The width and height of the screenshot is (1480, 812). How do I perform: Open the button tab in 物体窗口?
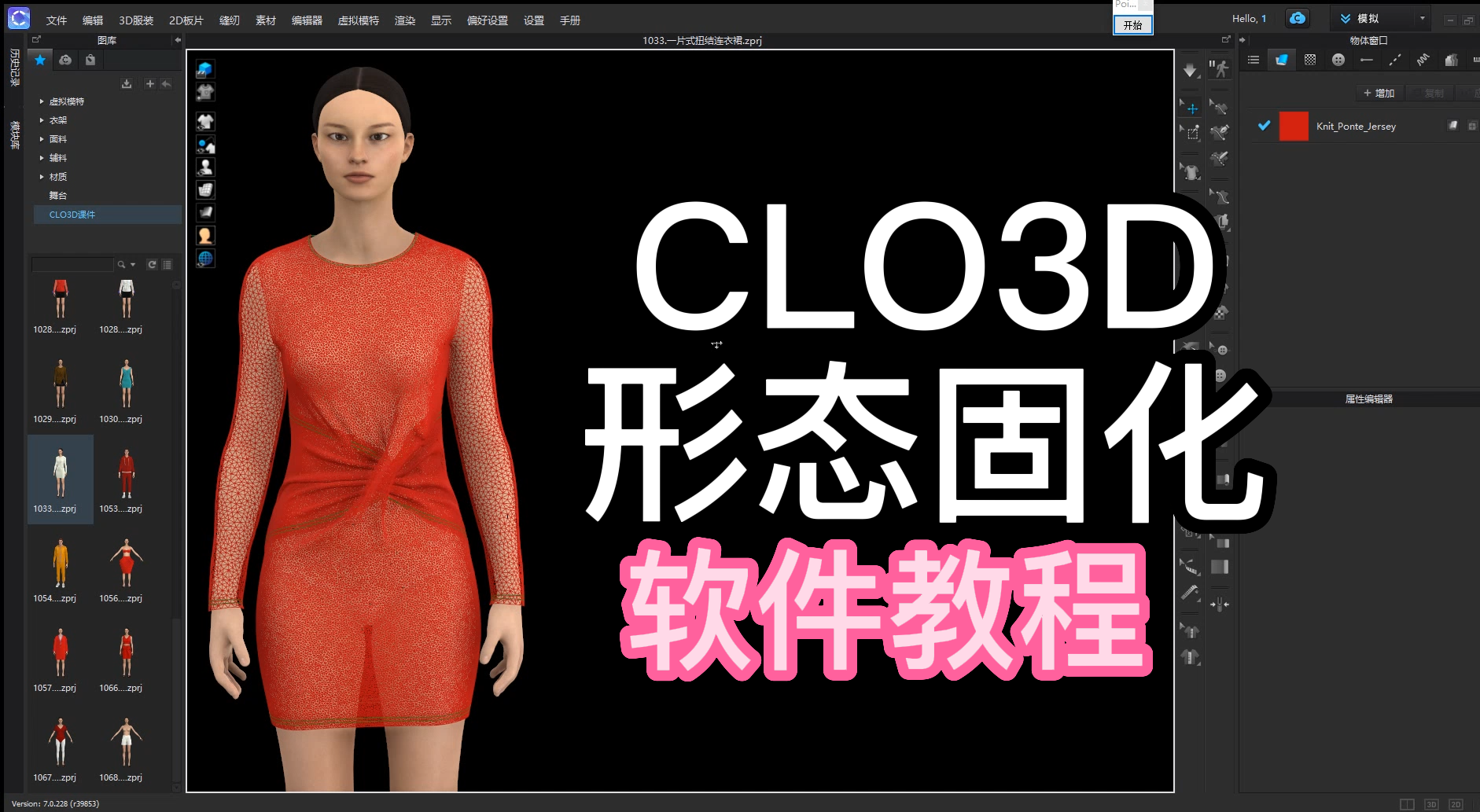click(1338, 60)
